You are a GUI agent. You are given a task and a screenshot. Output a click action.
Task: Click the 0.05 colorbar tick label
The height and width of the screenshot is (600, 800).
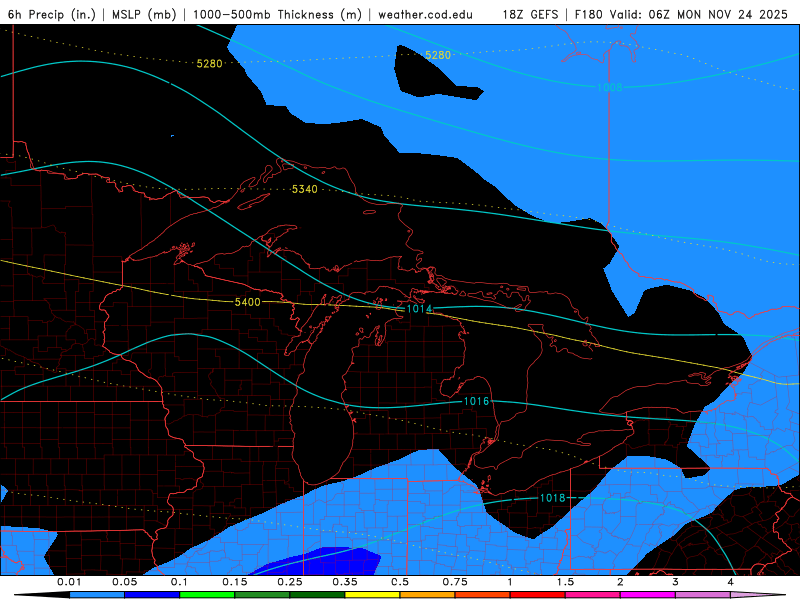[x=124, y=582]
